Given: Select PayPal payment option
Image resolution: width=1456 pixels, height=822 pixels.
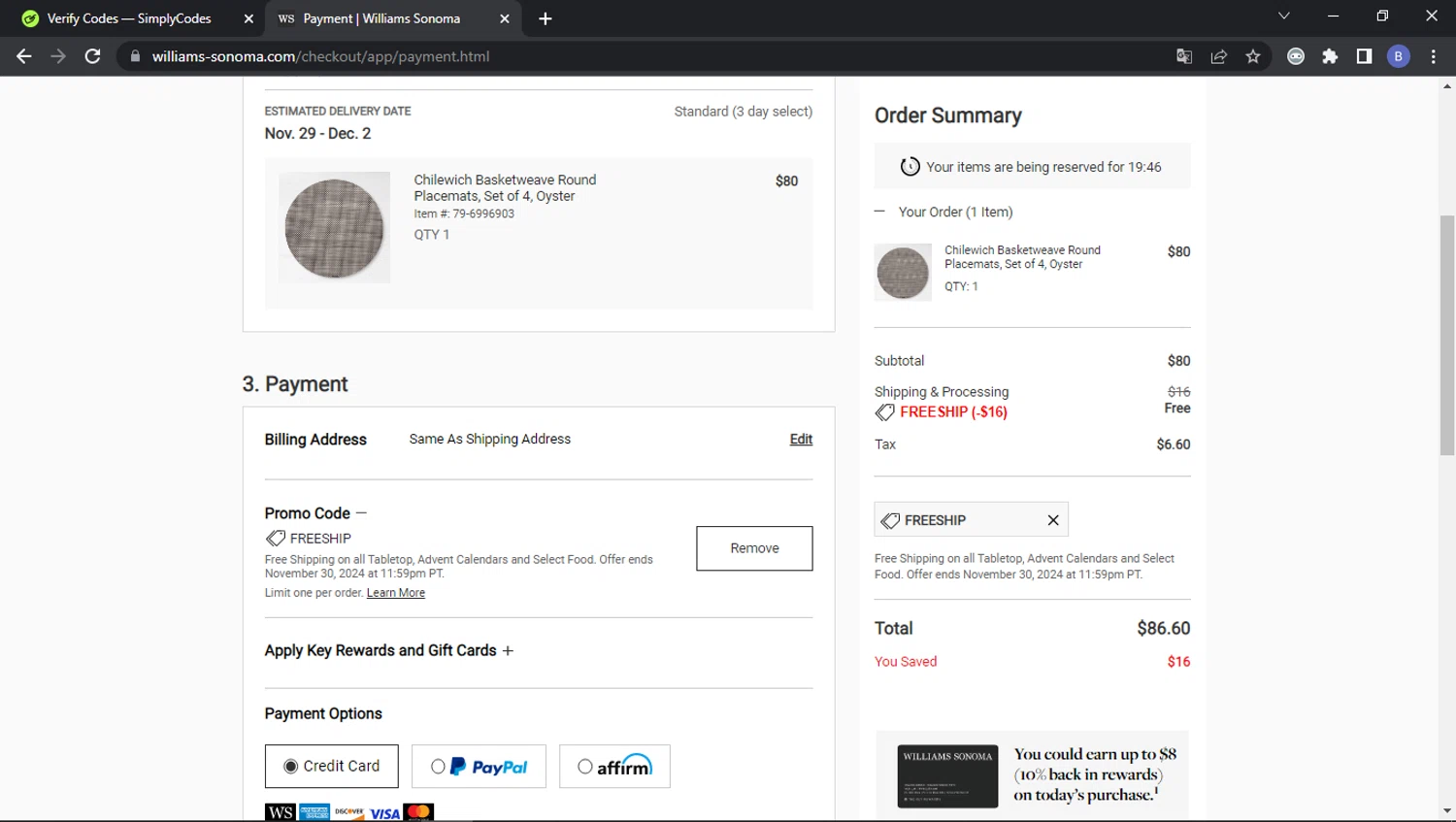Looking at the screenshot, I should 479,767.
